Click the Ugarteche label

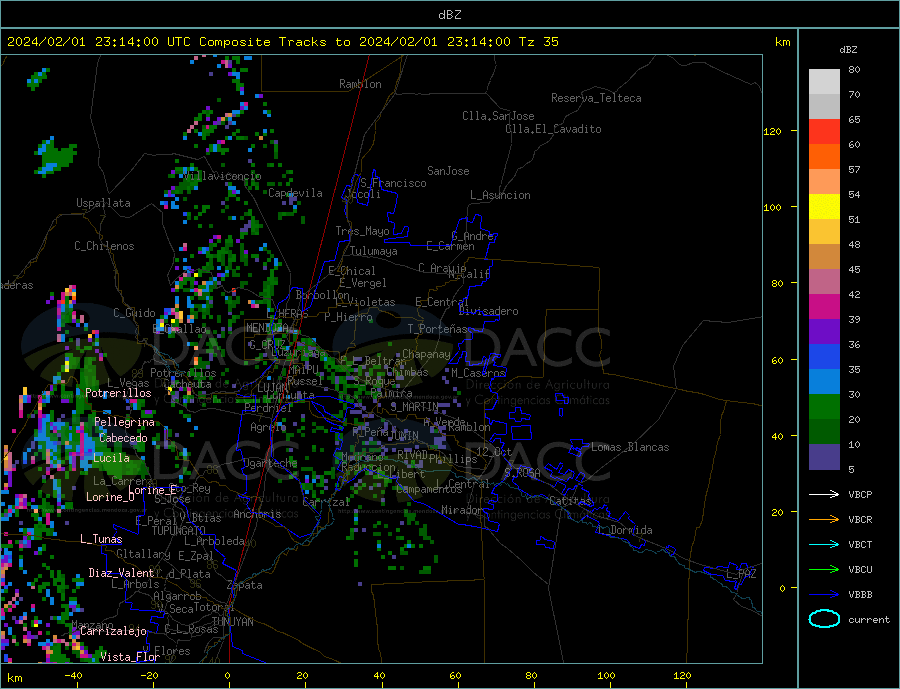270,463
